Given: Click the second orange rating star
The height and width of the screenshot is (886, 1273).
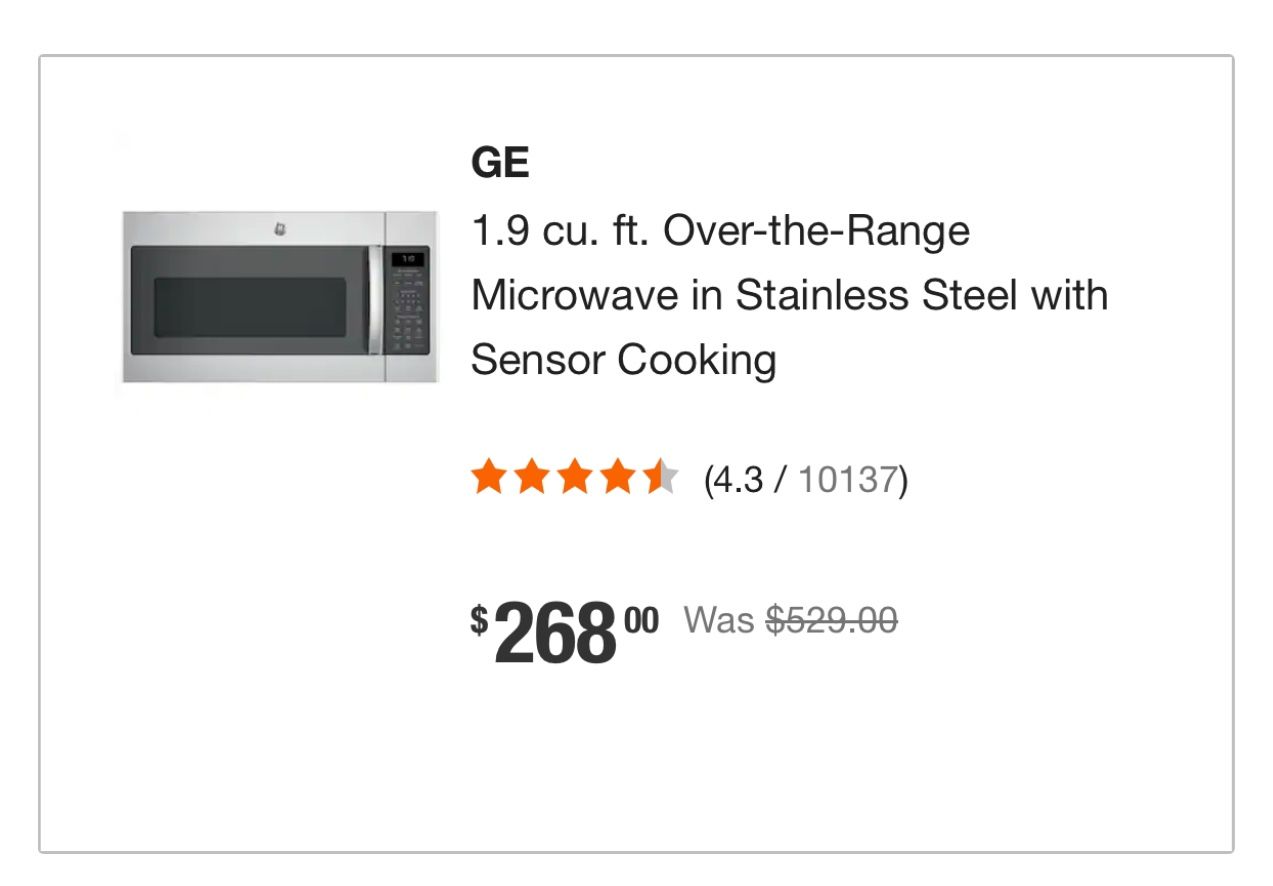Looking at the screenshot, I should click(531, 478).
